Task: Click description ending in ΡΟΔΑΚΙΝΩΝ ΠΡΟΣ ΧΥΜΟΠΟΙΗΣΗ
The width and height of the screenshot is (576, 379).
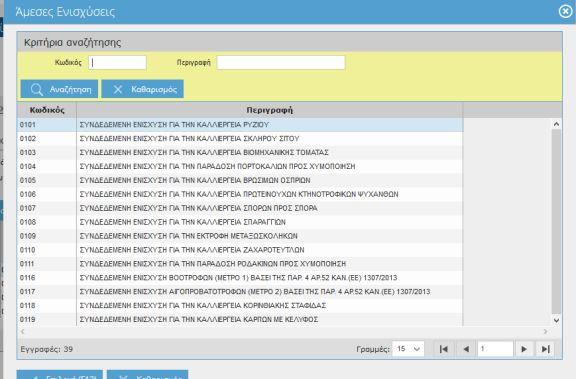Action: pyautogui.click(x=213, y=264)
